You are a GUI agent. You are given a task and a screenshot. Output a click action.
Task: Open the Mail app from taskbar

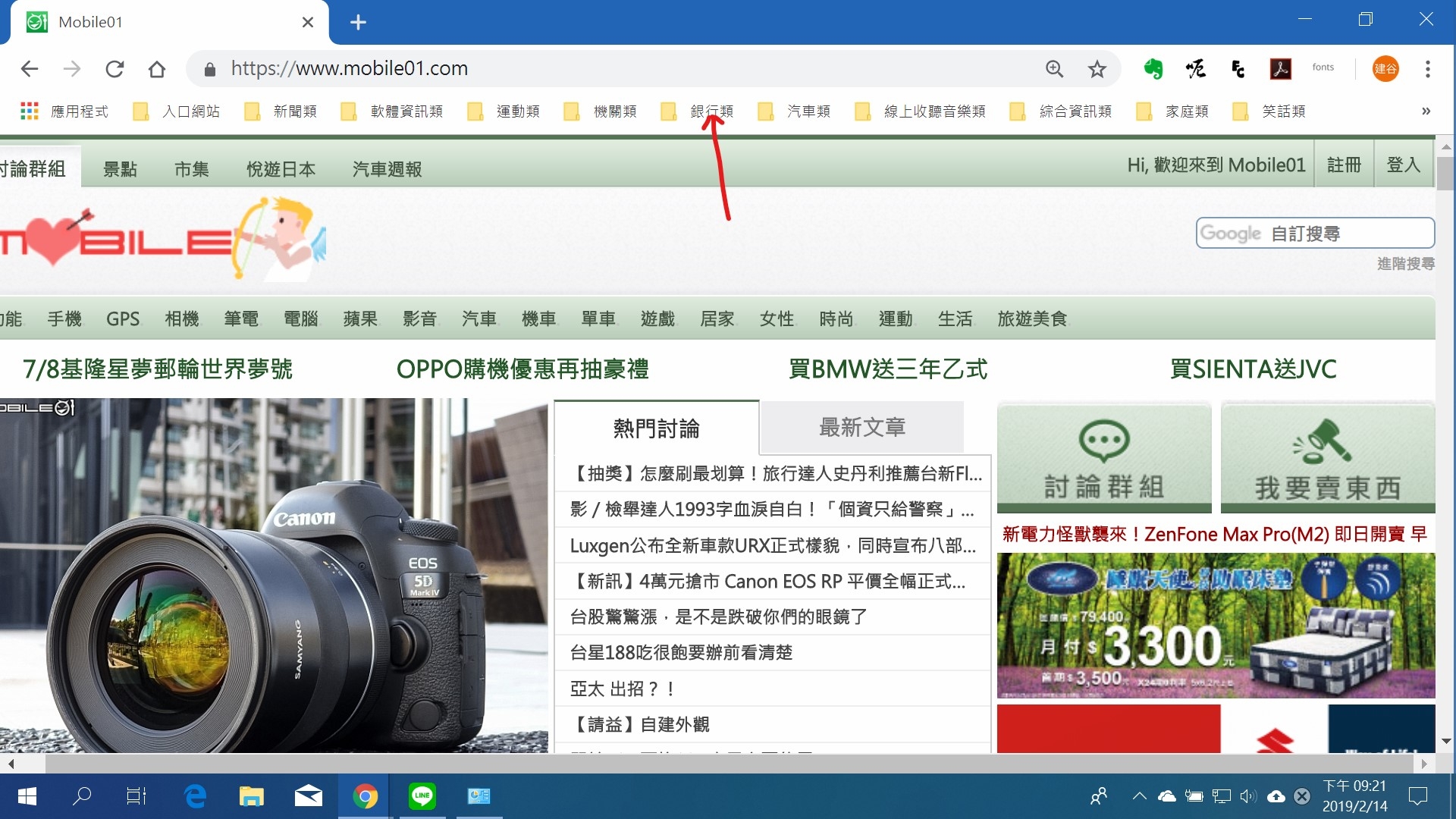point(308,796)
